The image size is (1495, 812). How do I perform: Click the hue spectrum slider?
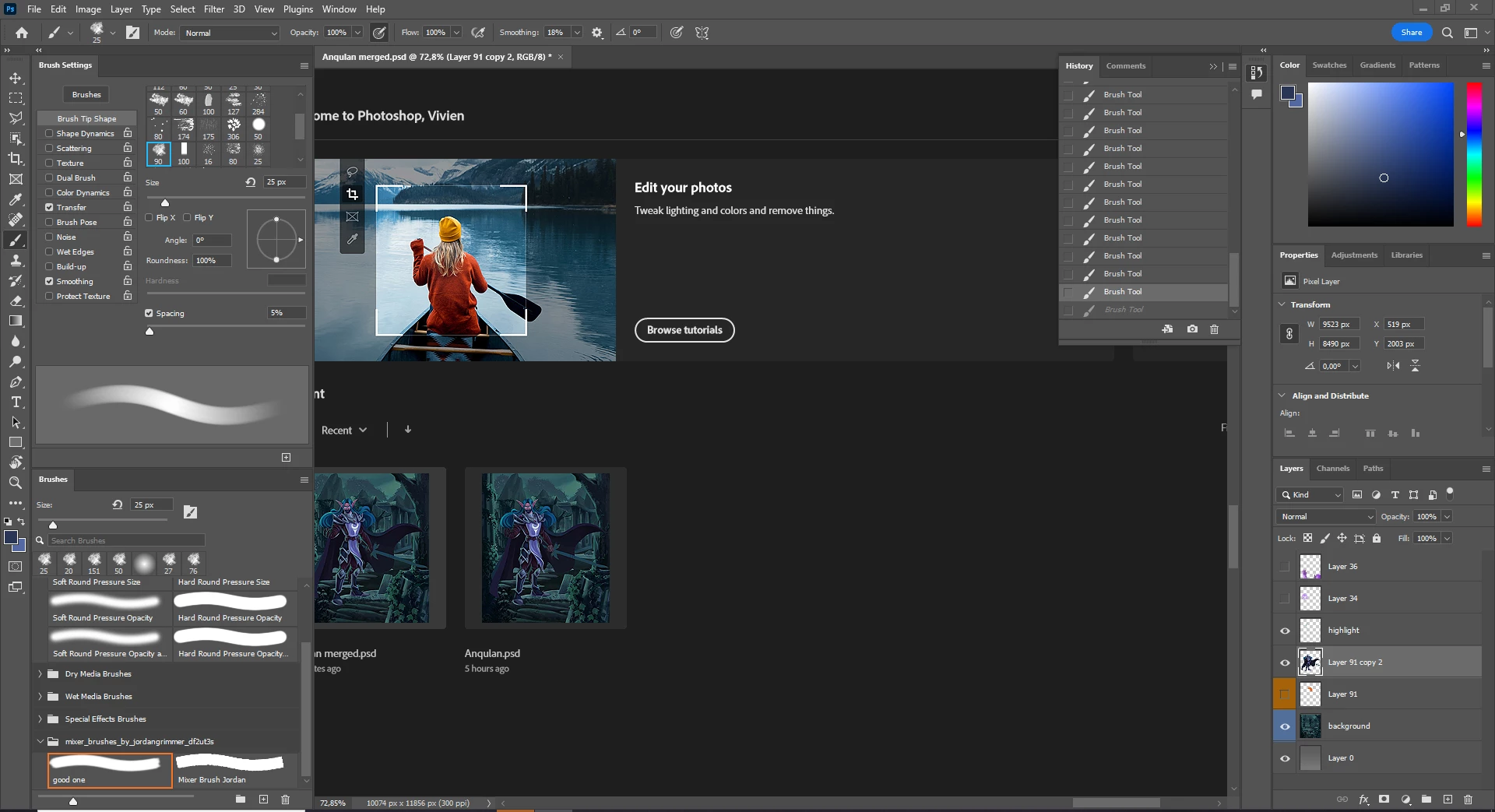click(1474, 154)
